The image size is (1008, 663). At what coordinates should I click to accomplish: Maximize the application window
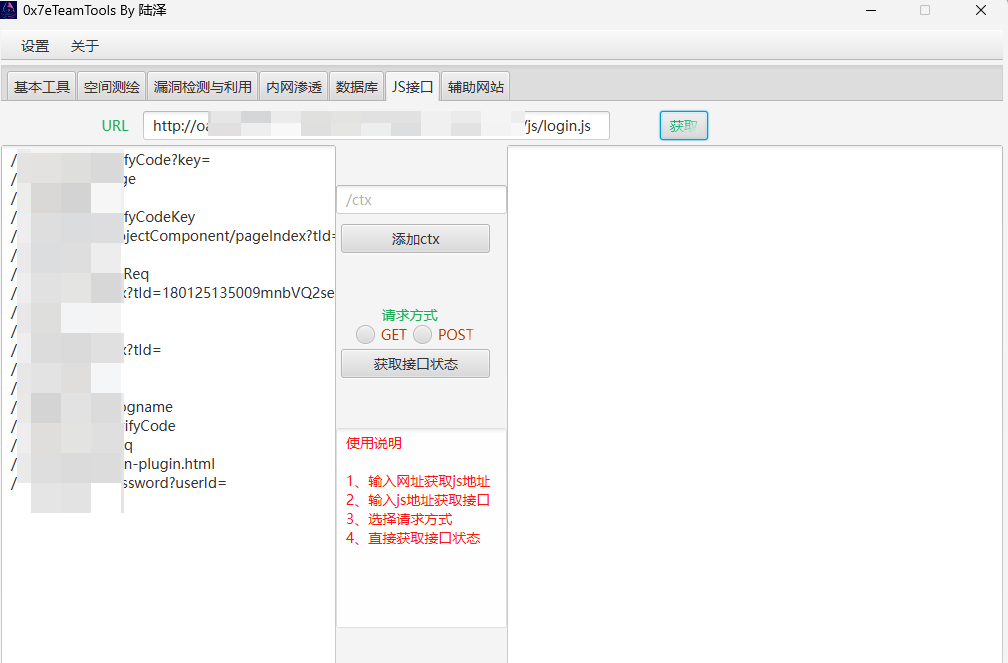[925, 10]
